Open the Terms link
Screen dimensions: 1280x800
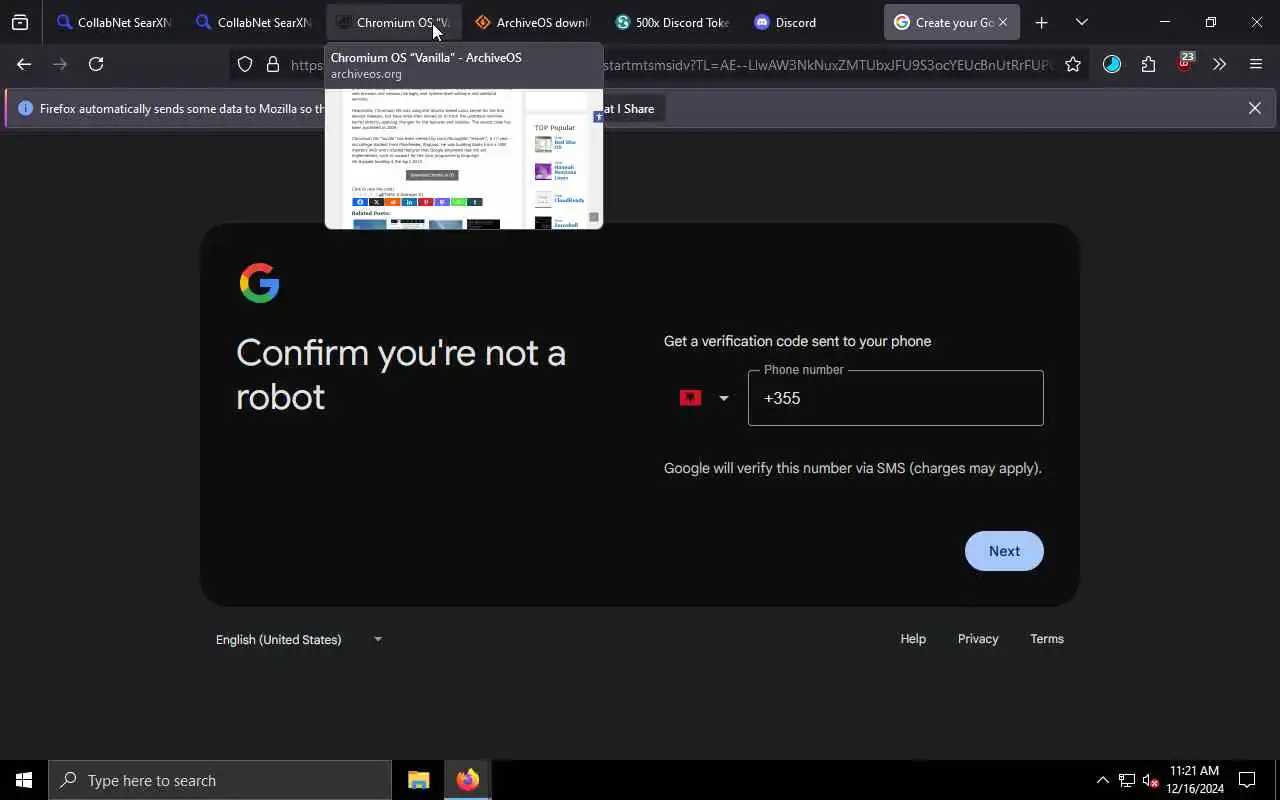(1047, 639)
